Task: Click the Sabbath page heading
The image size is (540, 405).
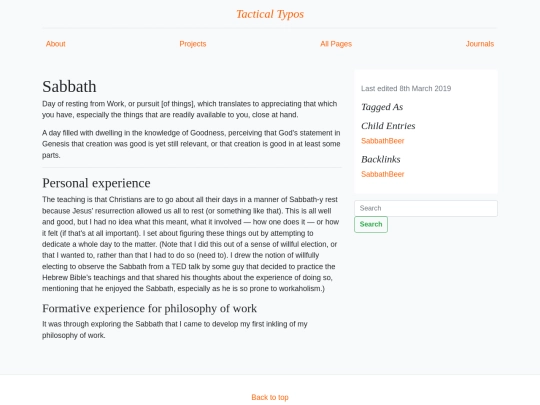Action: [x=69, y=86]
